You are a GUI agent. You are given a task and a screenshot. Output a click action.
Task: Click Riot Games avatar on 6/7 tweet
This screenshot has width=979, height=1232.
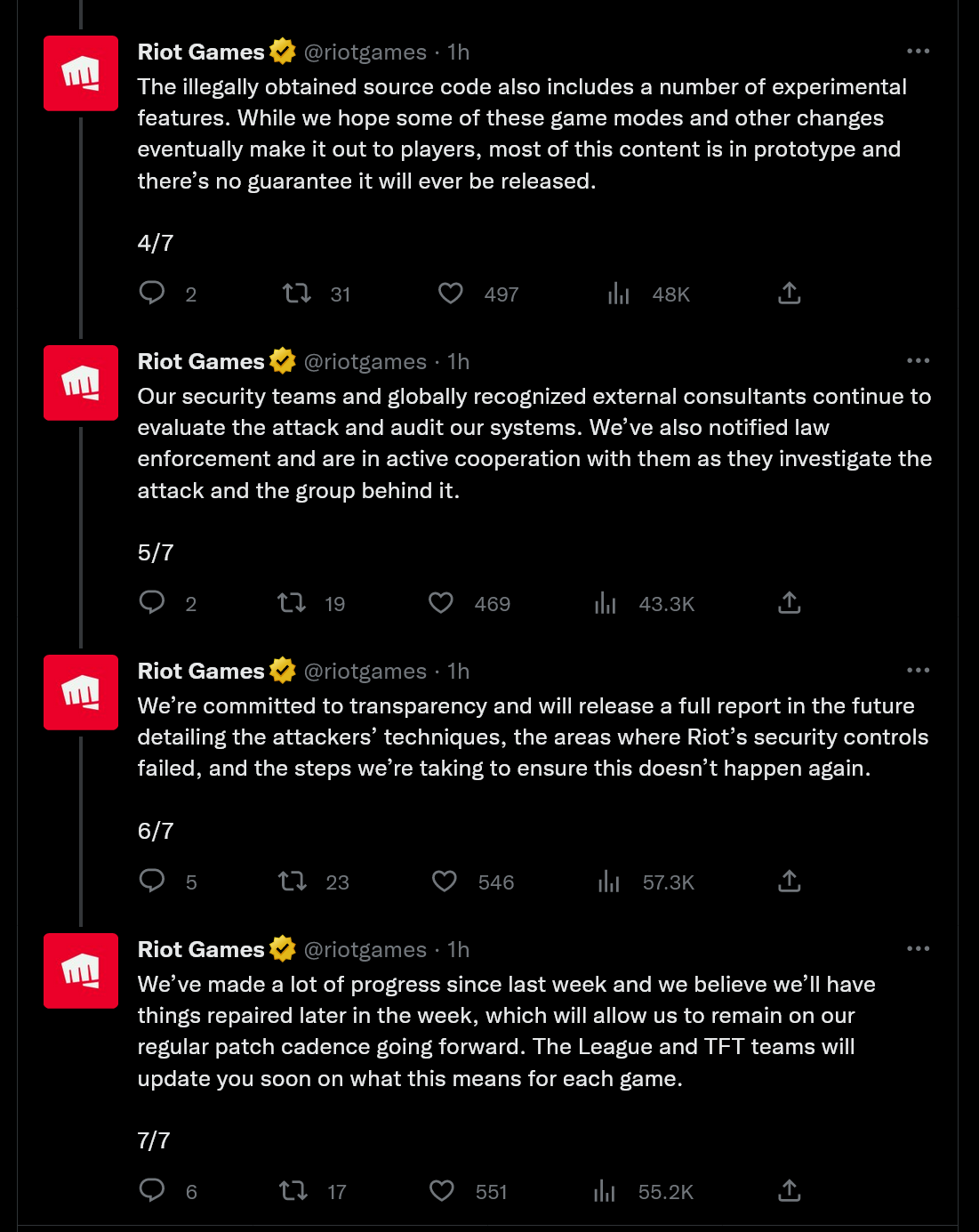point(81,692)
